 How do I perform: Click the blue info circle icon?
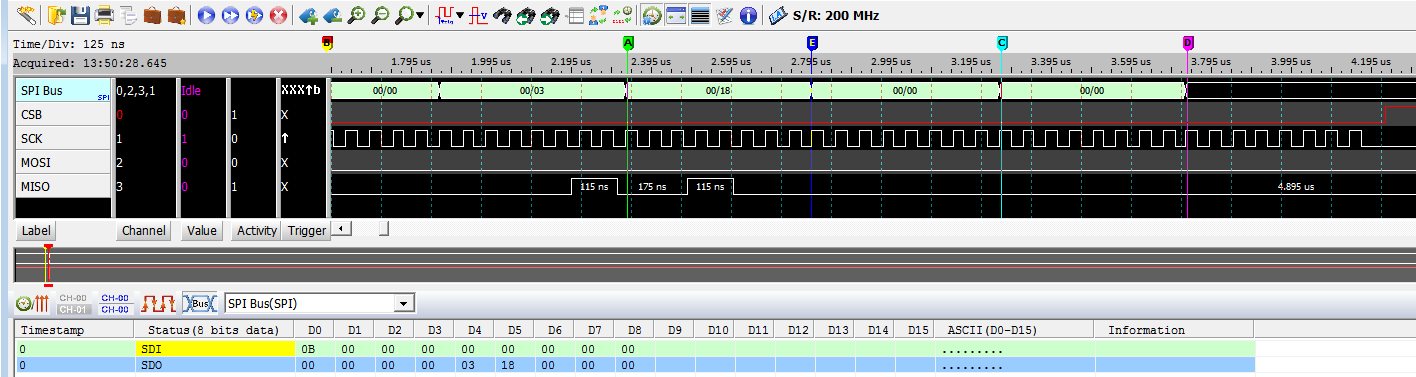pos(748,15)
